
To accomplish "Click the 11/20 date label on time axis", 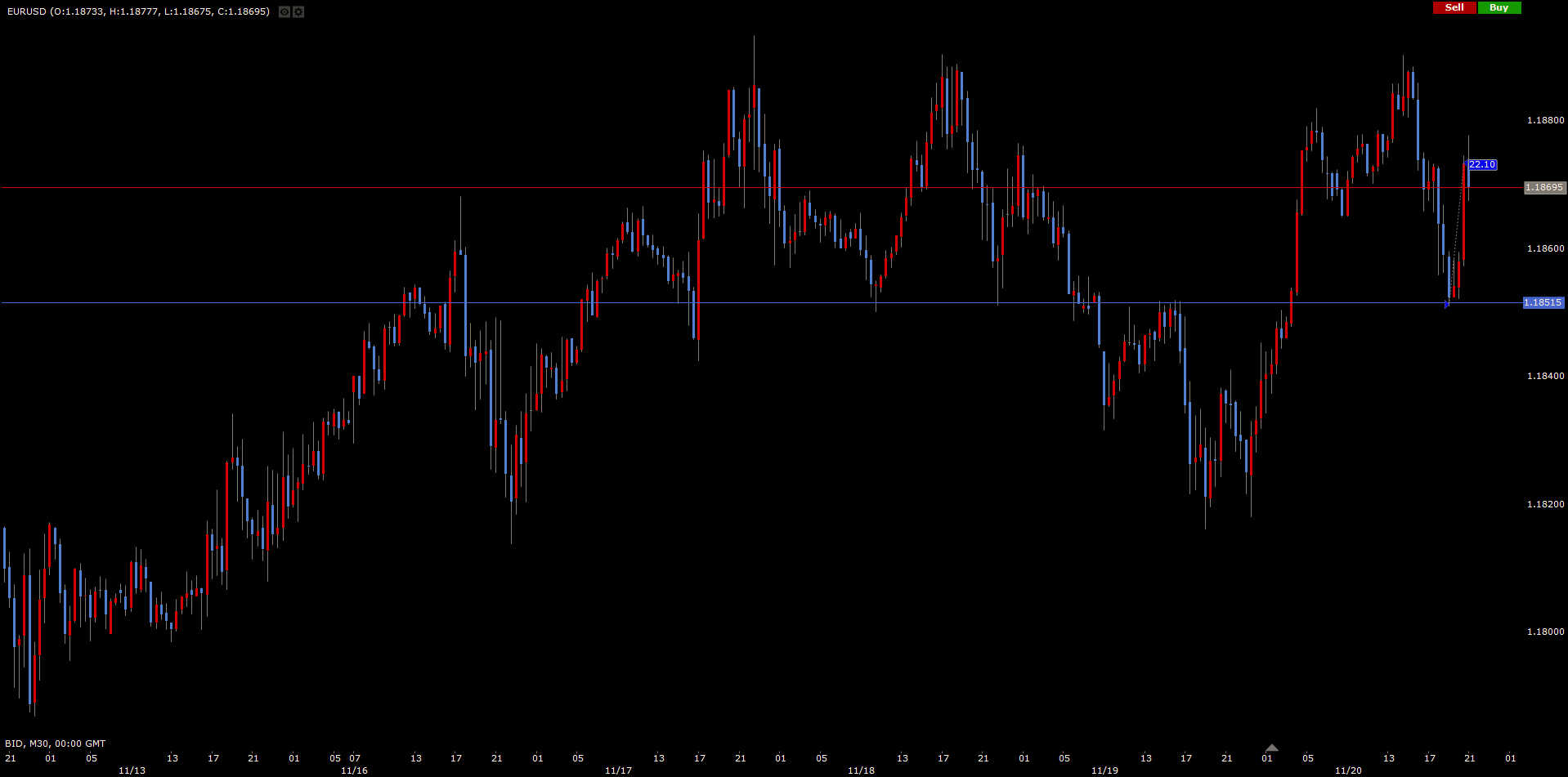I will tap(1348, 770).
